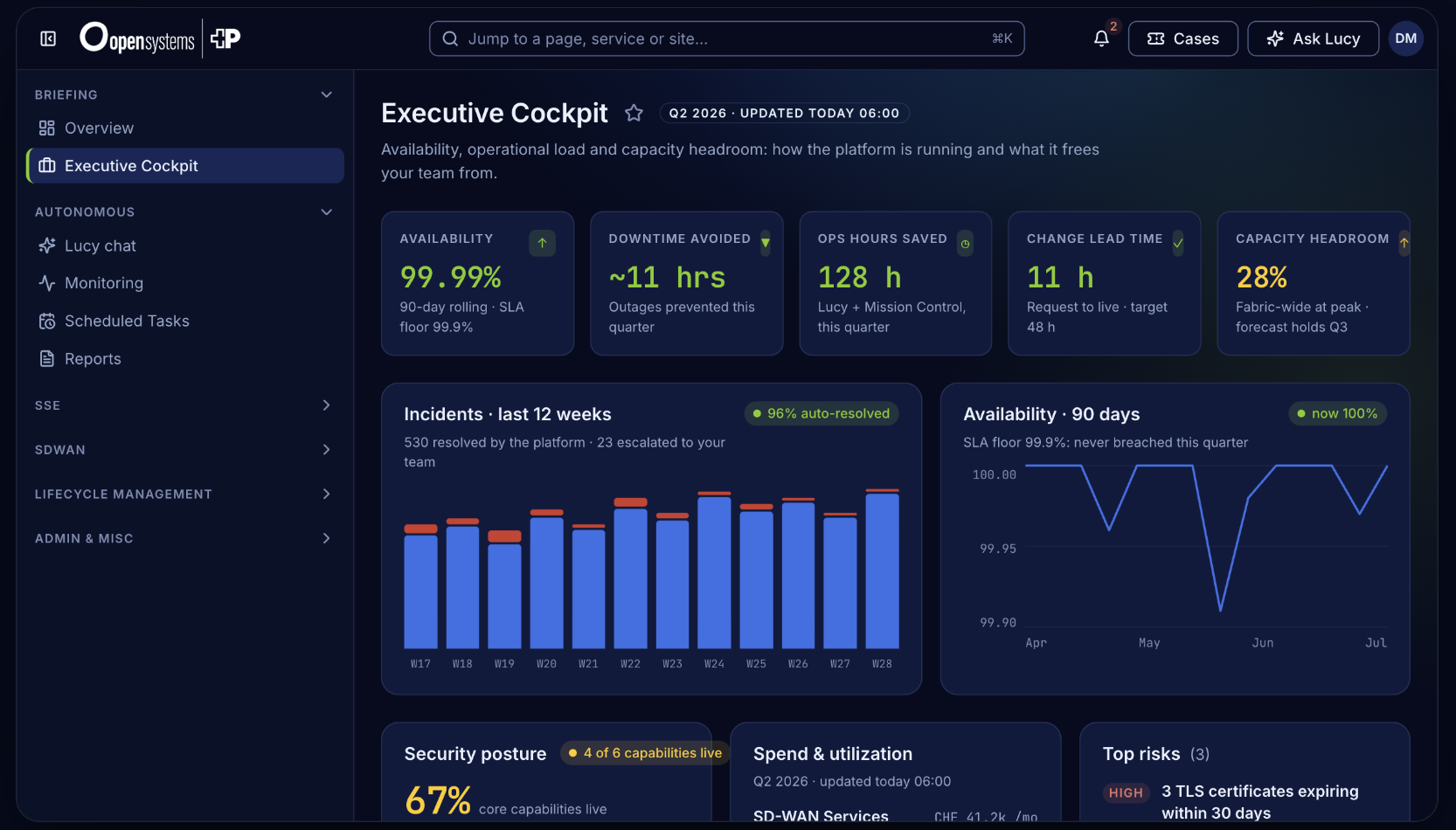
Task: Click the ⌘K shortcut hint
Action: 1002,38
